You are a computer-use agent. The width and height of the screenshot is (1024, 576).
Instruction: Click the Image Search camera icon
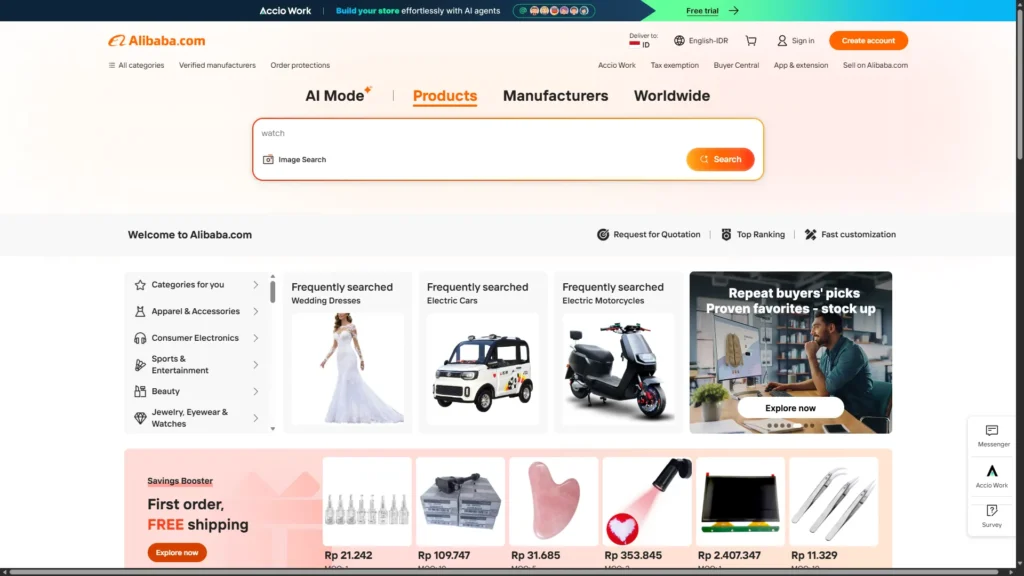(x=268, y=159)
